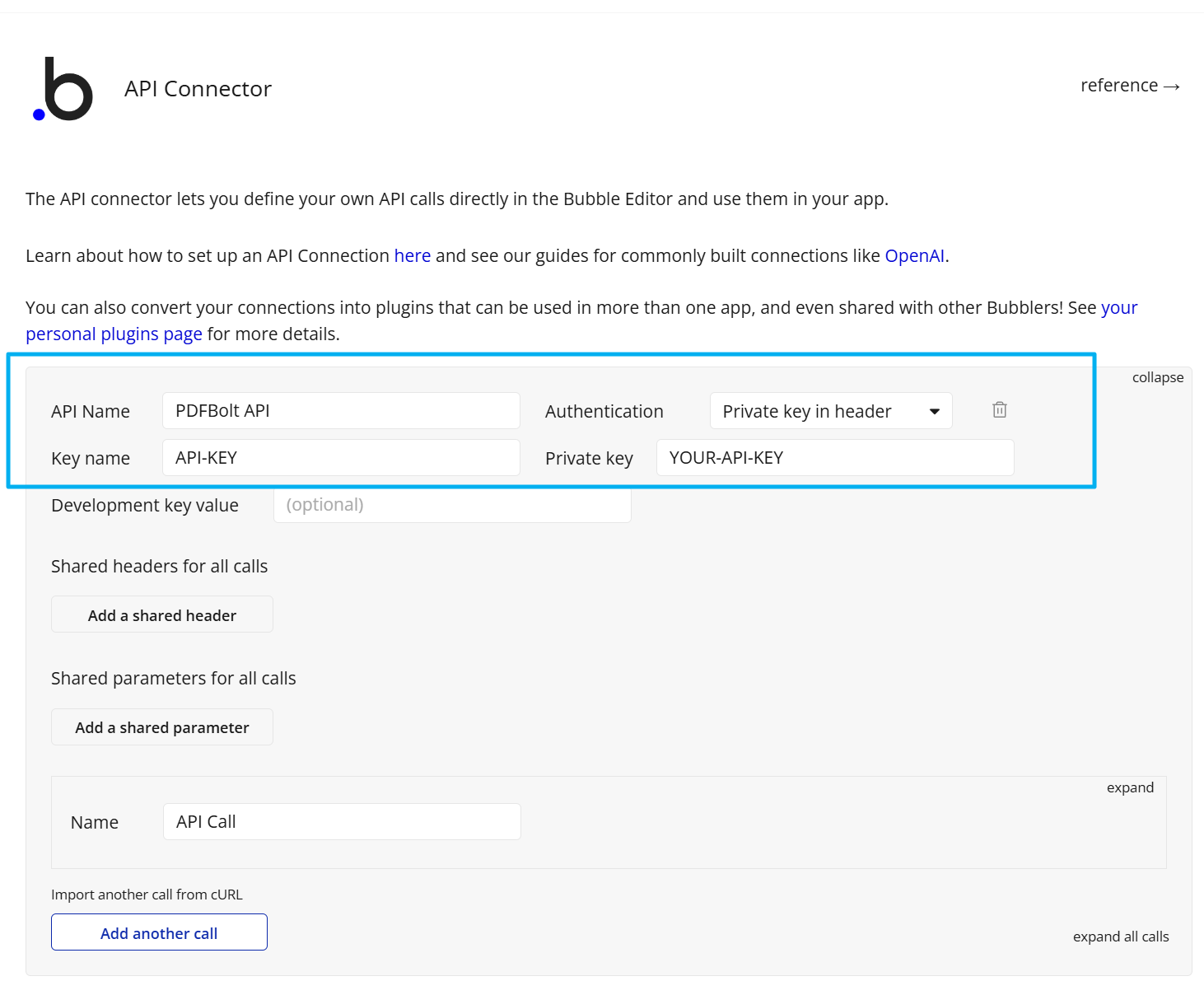Edit the call Name field containing API Call
The height and width of the screenshot is (981, 1204).
(341, 821)
